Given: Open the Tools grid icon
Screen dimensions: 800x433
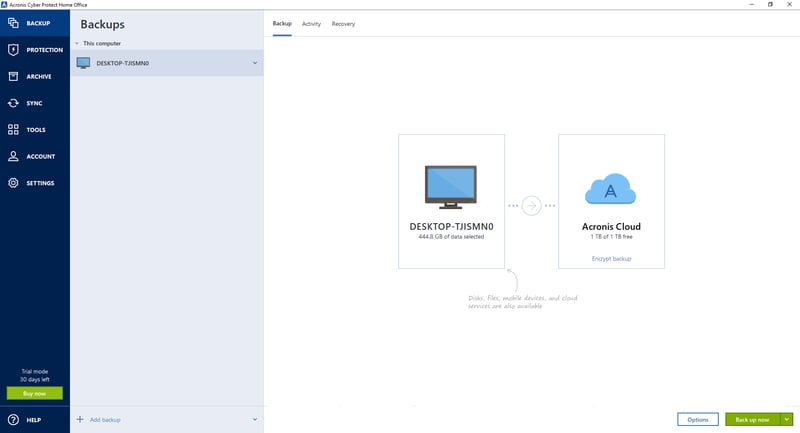Looking at the screenshot, I should point(13,130).
